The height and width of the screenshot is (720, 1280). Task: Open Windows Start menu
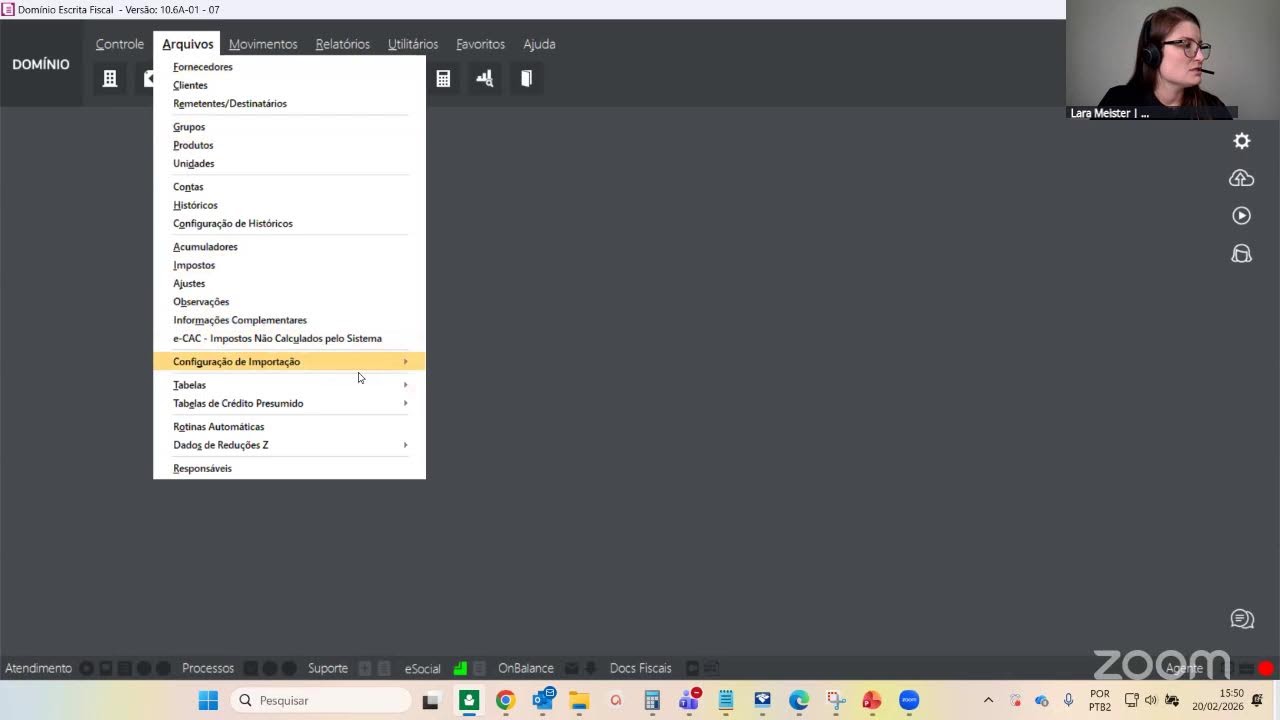208,700
